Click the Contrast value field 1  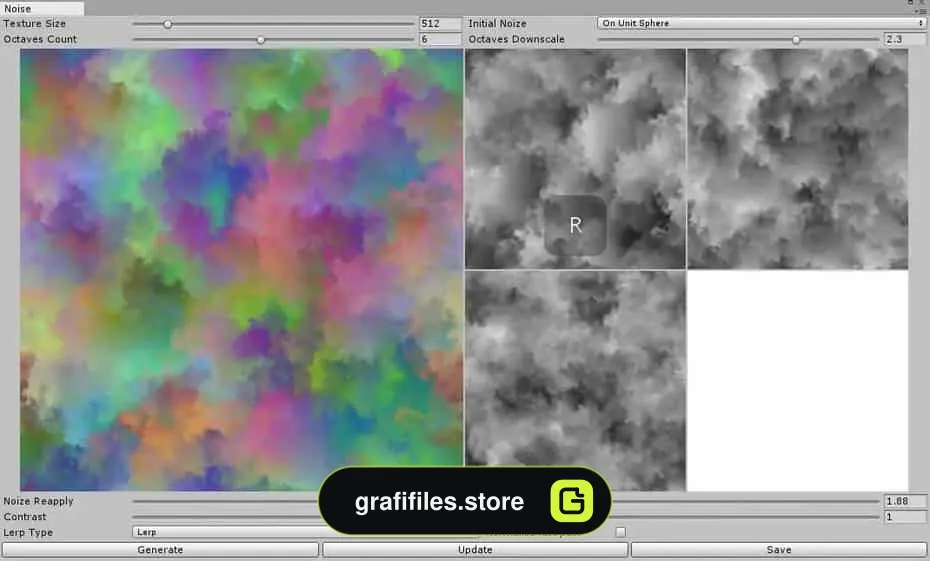904,517
